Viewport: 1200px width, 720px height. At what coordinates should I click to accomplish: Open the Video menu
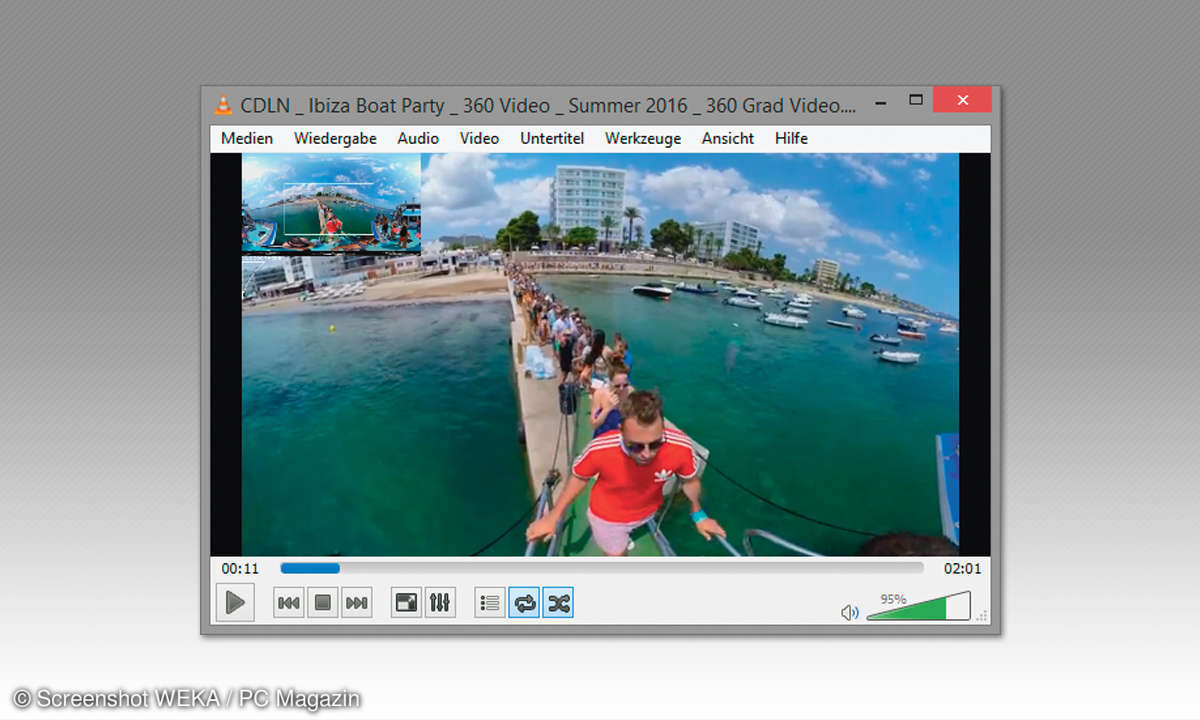tap(479, 138)
